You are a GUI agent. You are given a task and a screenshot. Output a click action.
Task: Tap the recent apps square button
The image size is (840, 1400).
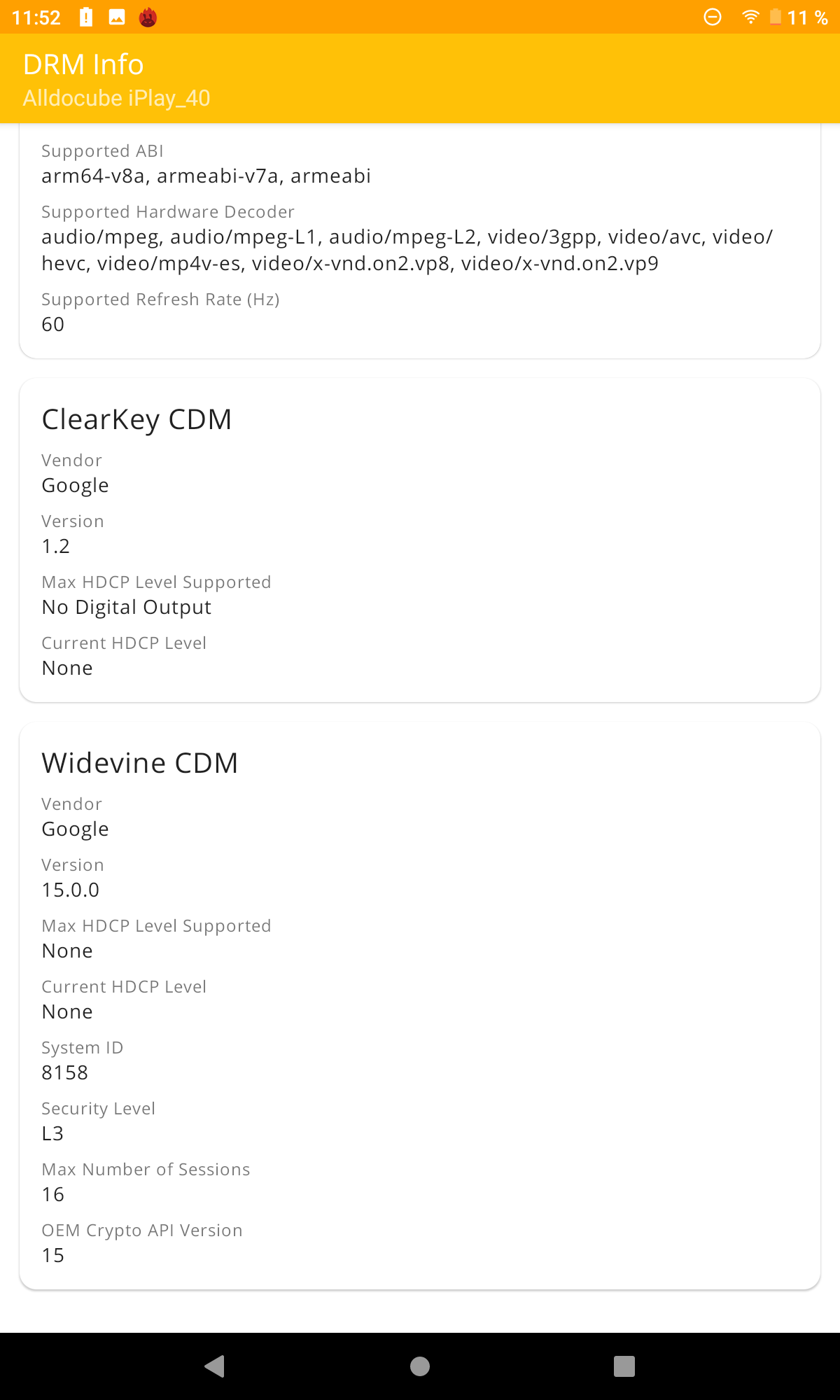coord(624,1366)
